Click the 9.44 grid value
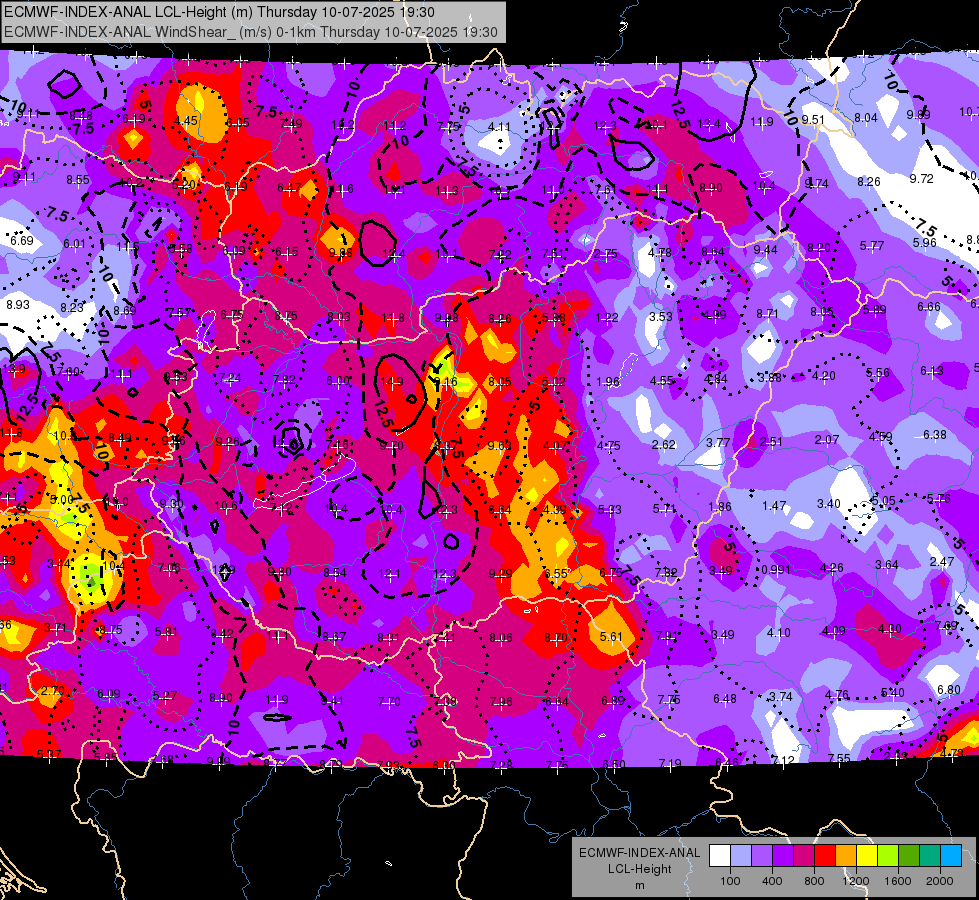This screenshot has height=900, width=979. click(765, 250)
